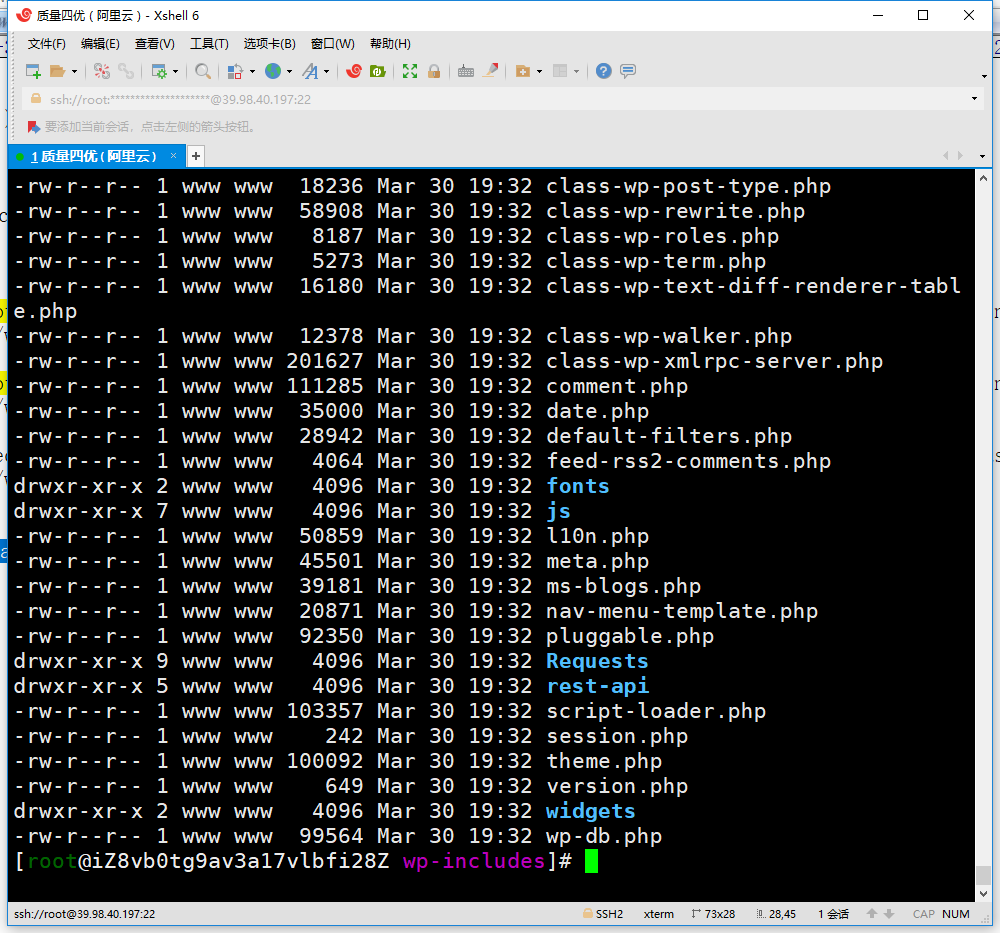Close the 质量四优 session tab
This screenshot has height=933, width=1000.
(x=173, y=156)
